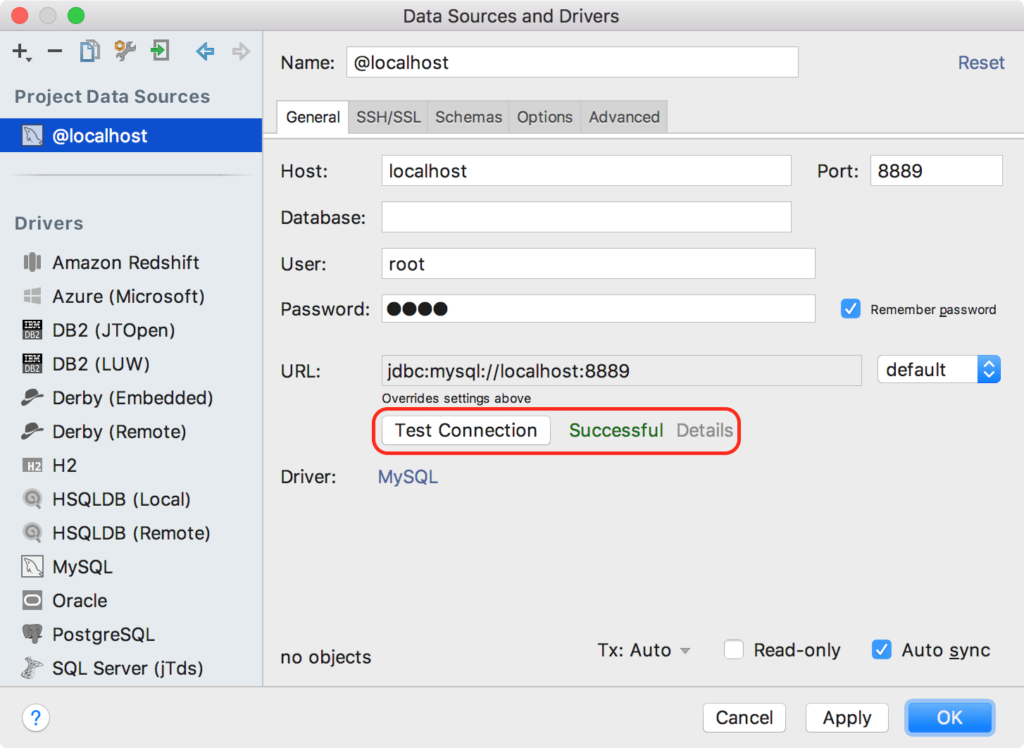
Task: Navigate forward with gray right arrow
Action: (241, 50)
